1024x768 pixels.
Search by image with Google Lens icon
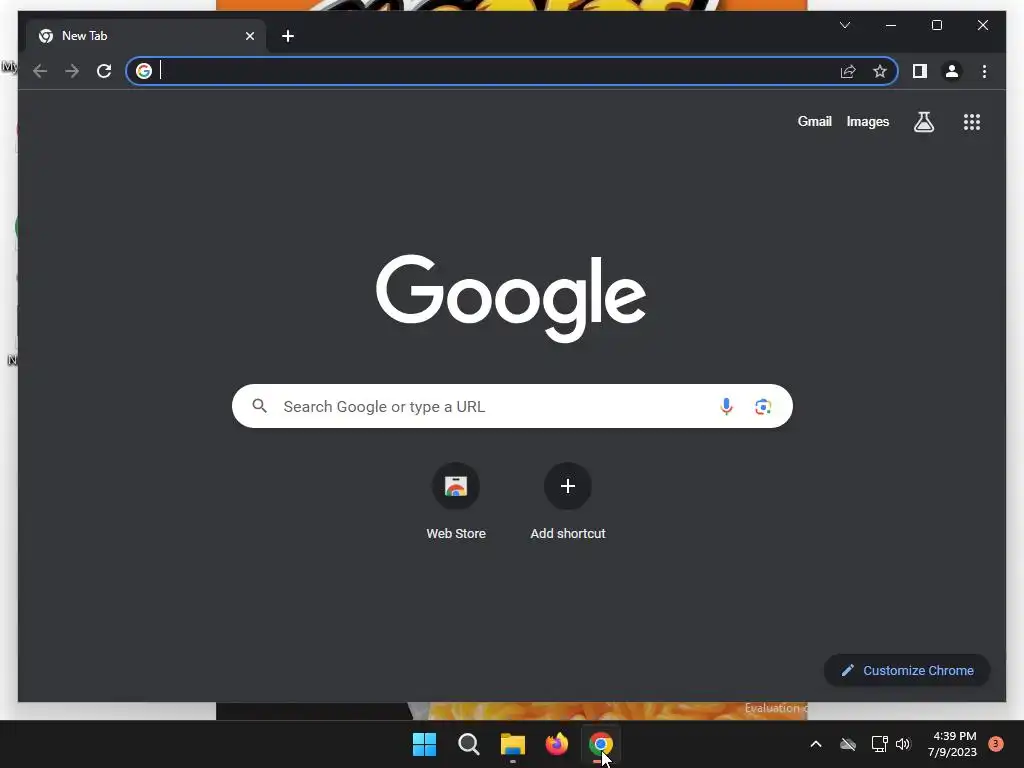pos(763,406)
